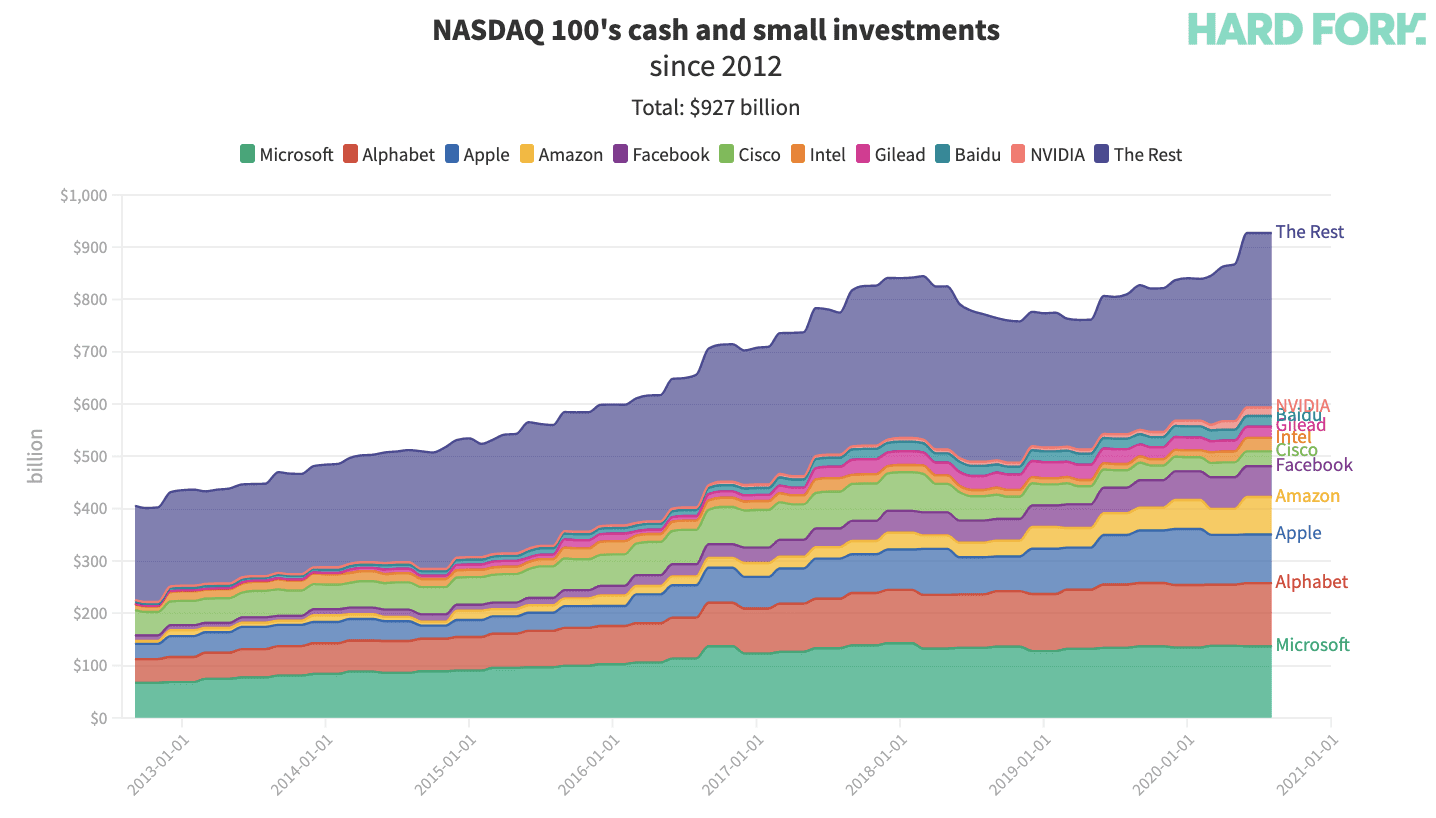Click the chart title heading
The width and height of the screenshot is (1436, 818).
[716, 30]
